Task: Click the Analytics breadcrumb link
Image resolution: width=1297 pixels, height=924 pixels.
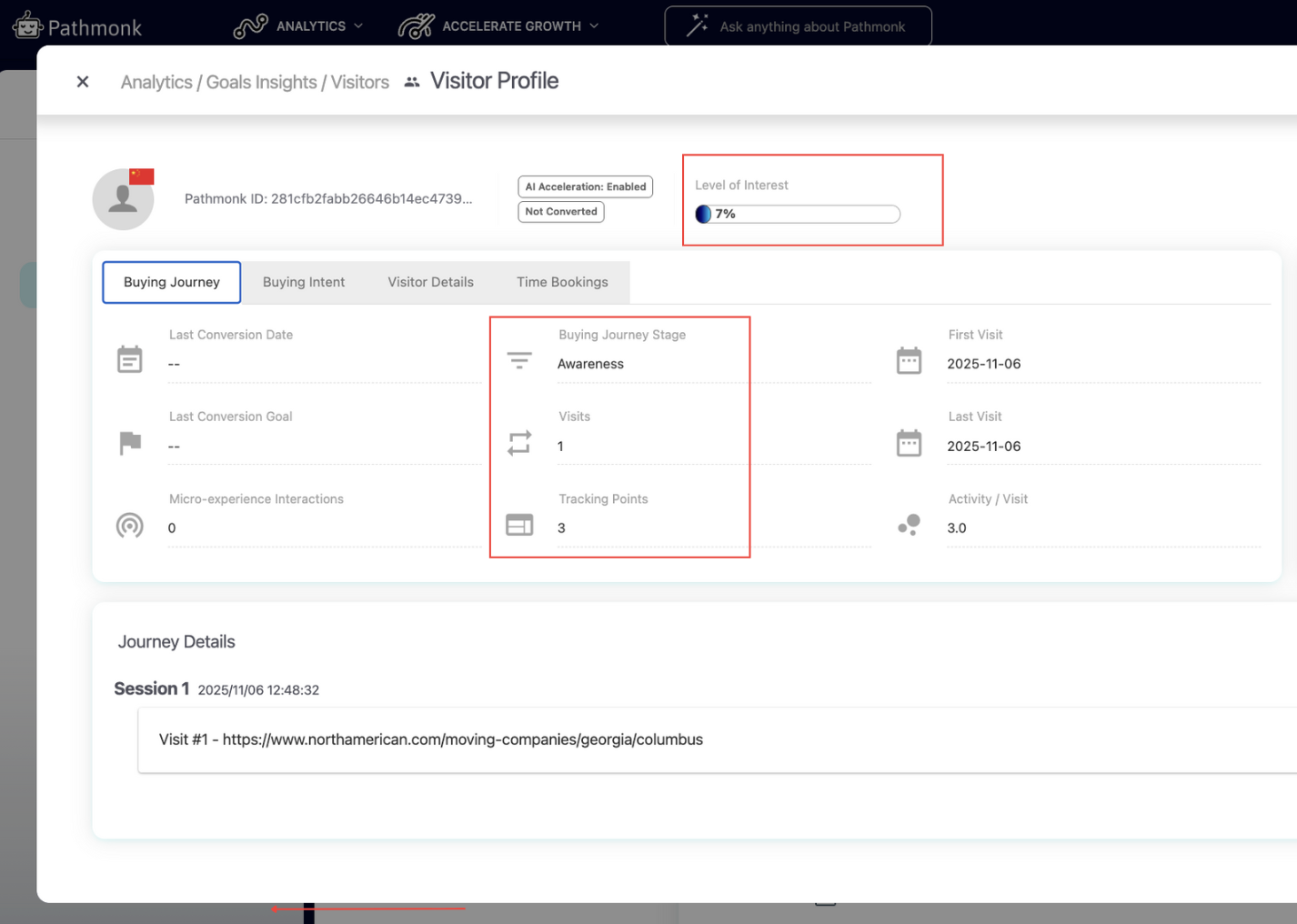Action: 156,82
